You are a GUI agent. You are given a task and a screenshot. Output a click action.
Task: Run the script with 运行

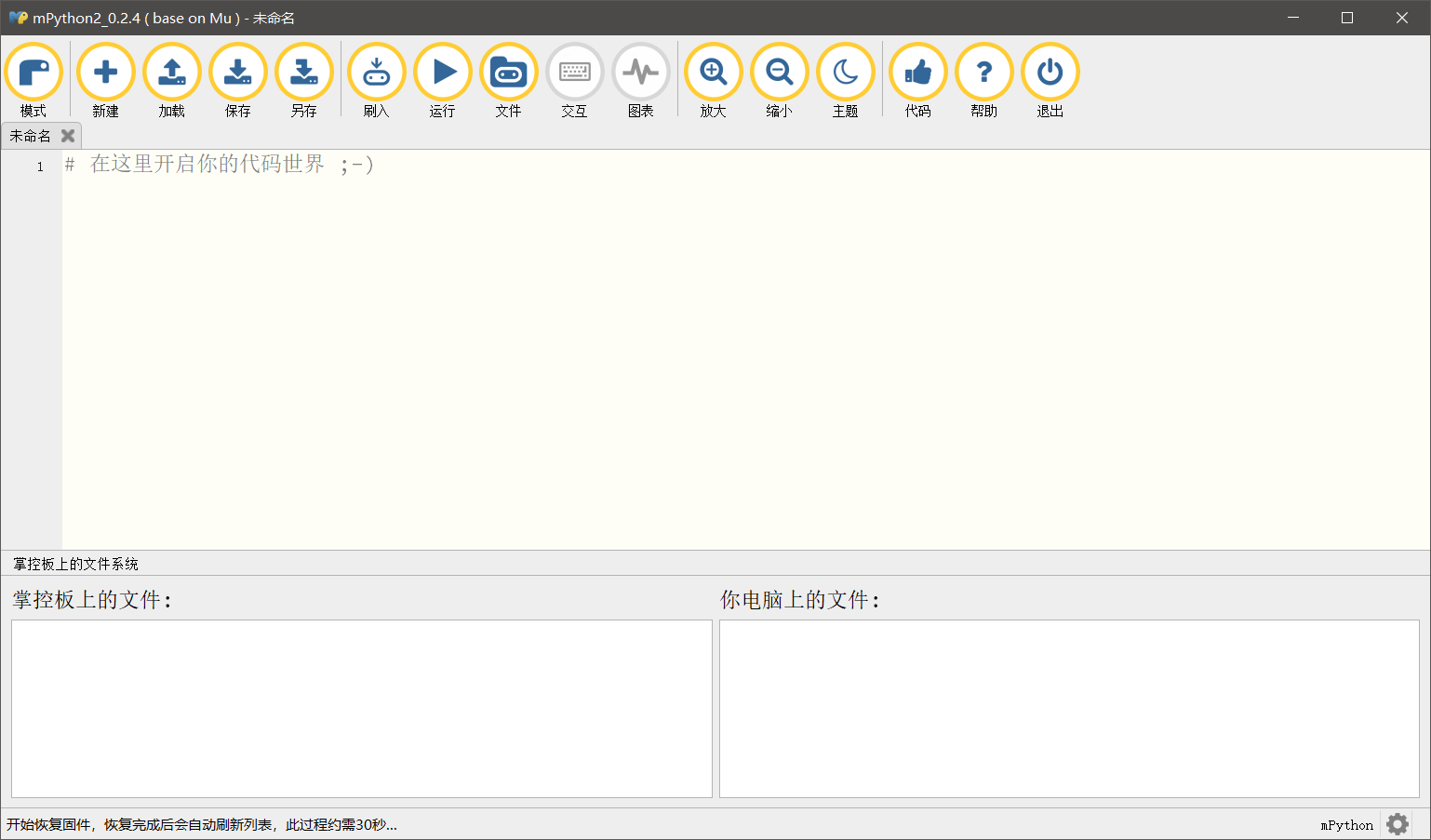tap(443, 81)
